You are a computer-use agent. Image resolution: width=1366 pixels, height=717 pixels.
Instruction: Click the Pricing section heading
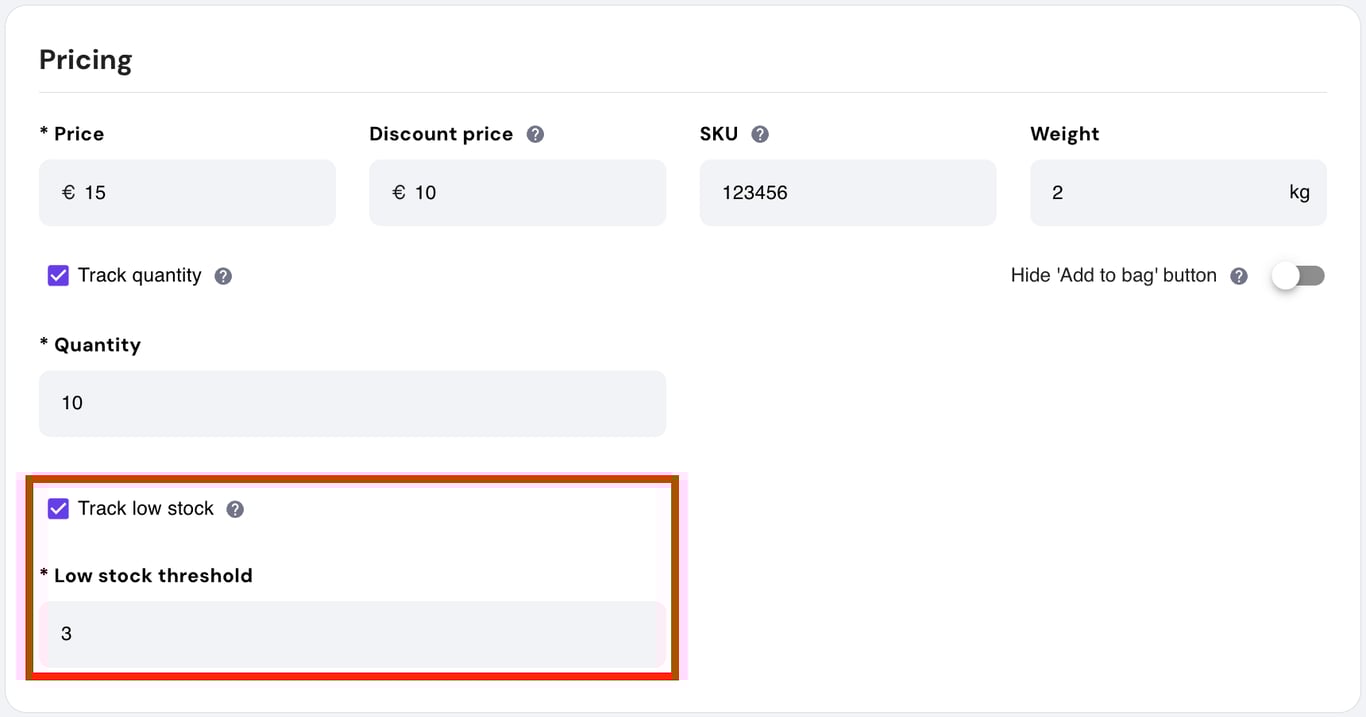click(85, 59)
